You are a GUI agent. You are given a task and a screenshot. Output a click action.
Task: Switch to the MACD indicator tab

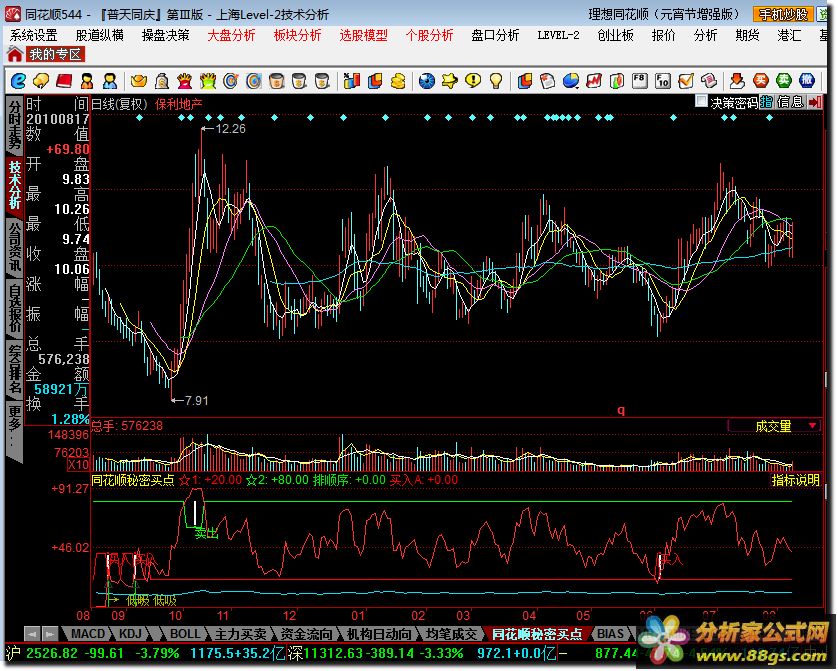tap(88, 634)
